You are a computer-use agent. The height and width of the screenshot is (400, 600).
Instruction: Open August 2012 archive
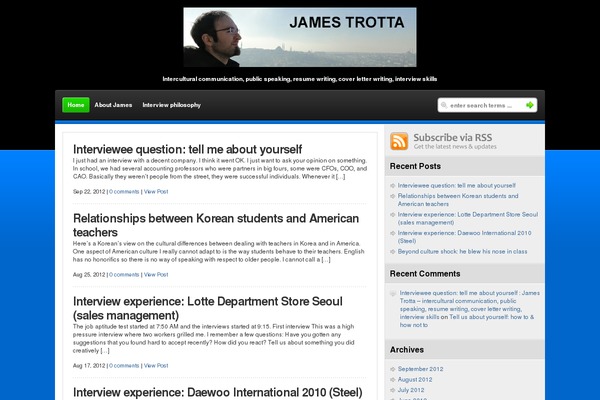415,379
